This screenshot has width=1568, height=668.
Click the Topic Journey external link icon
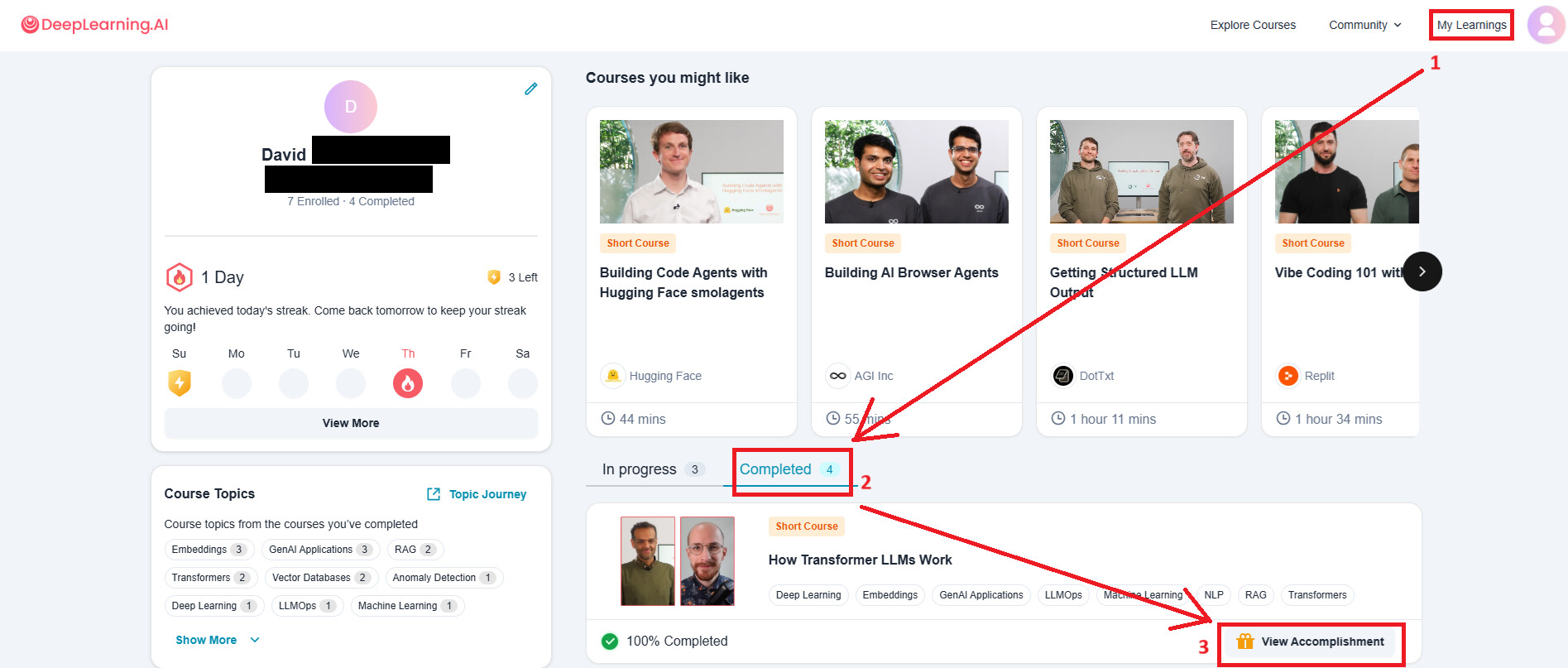point(434,494)
